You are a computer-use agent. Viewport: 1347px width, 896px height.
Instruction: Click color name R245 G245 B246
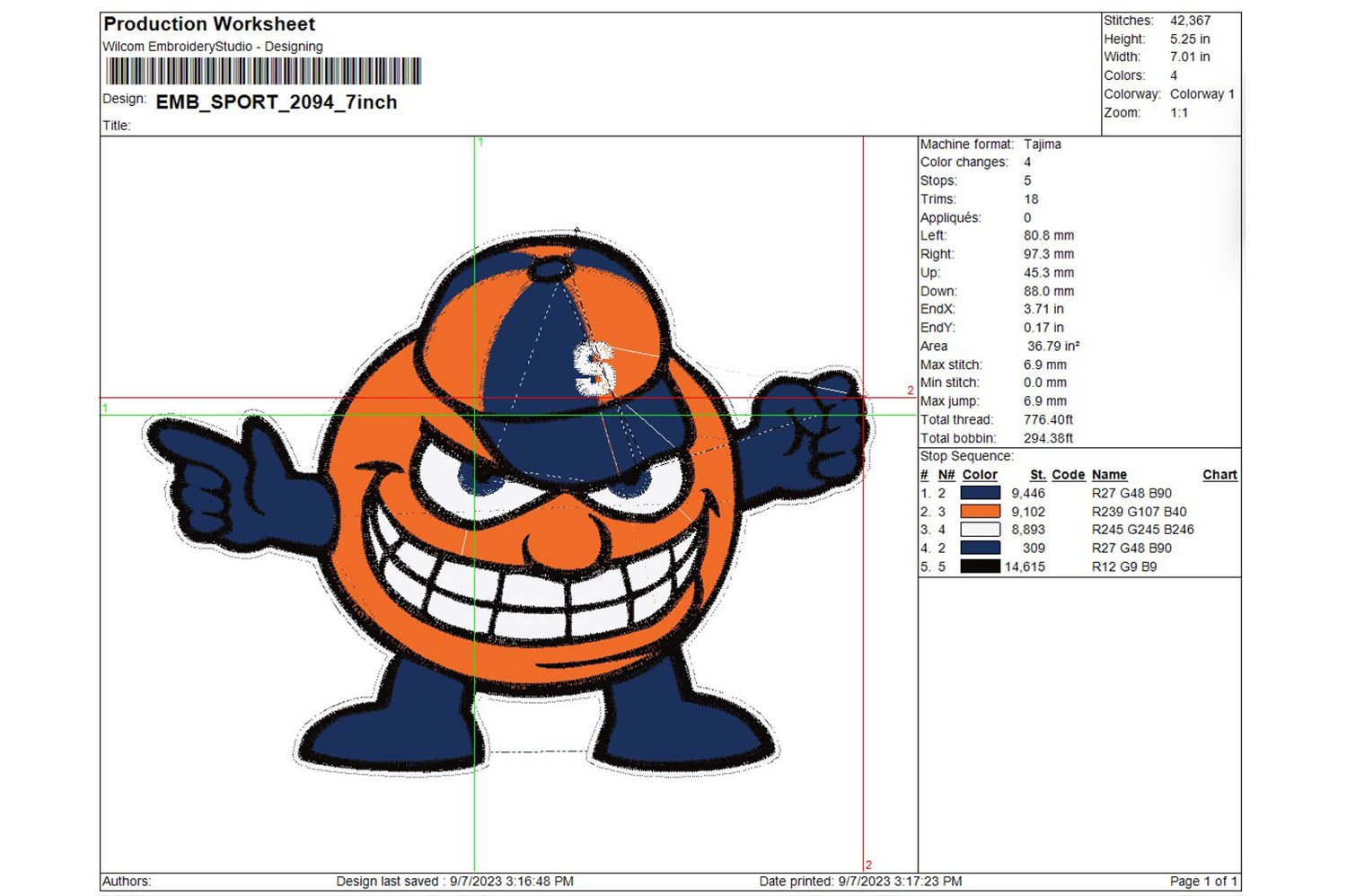[x=1143, y=530]
